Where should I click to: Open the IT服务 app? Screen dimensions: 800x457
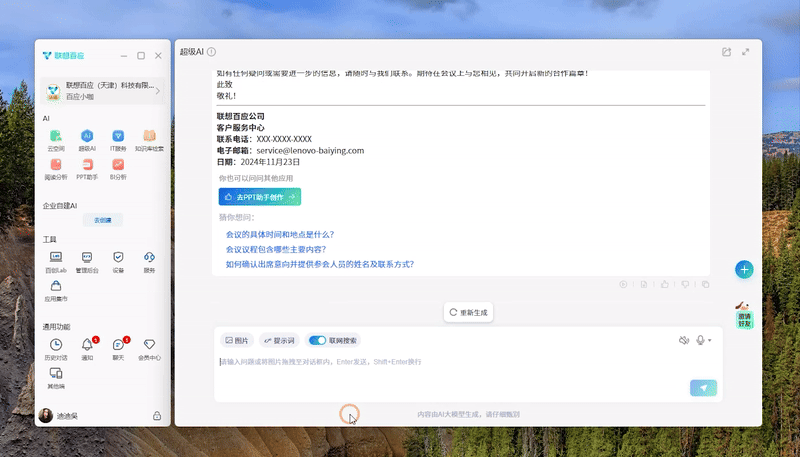point(118,140)
